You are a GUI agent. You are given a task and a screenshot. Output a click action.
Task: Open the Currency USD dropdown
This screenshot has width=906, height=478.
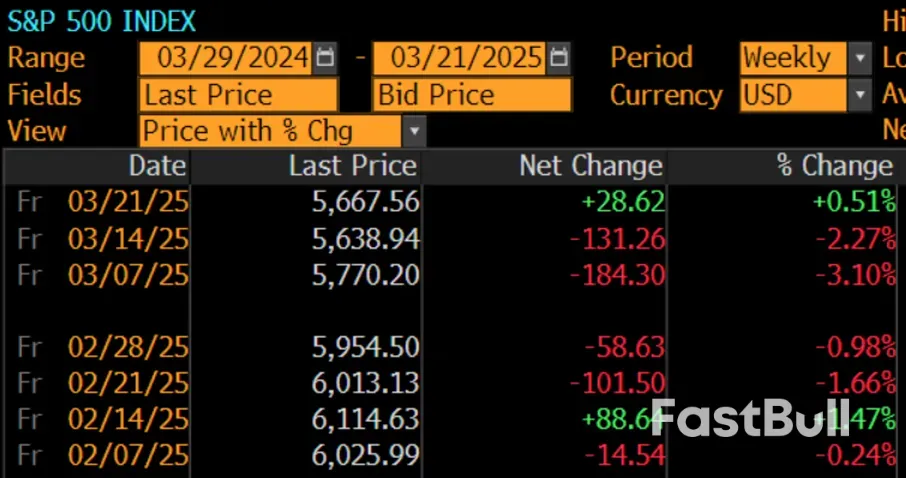coord(860,96)
